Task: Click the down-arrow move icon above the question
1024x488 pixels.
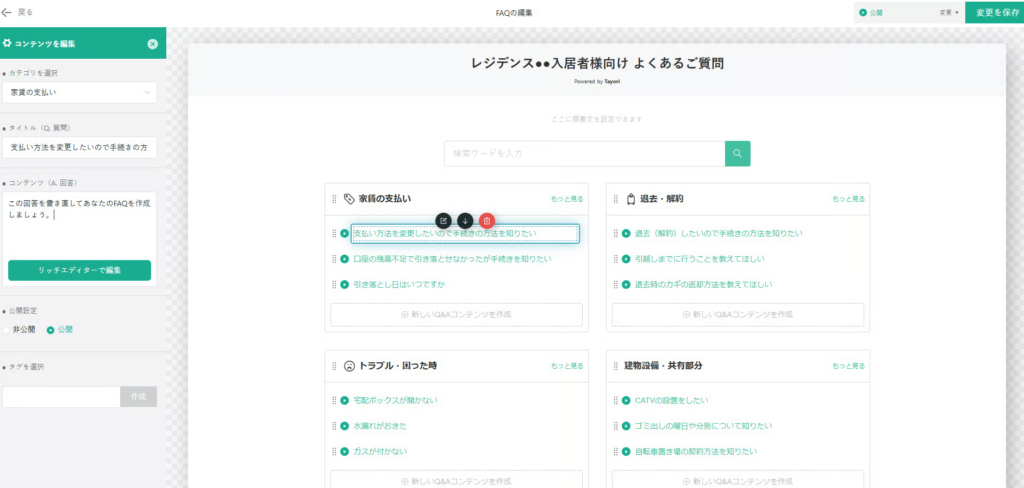Action: tap(465, 220)
